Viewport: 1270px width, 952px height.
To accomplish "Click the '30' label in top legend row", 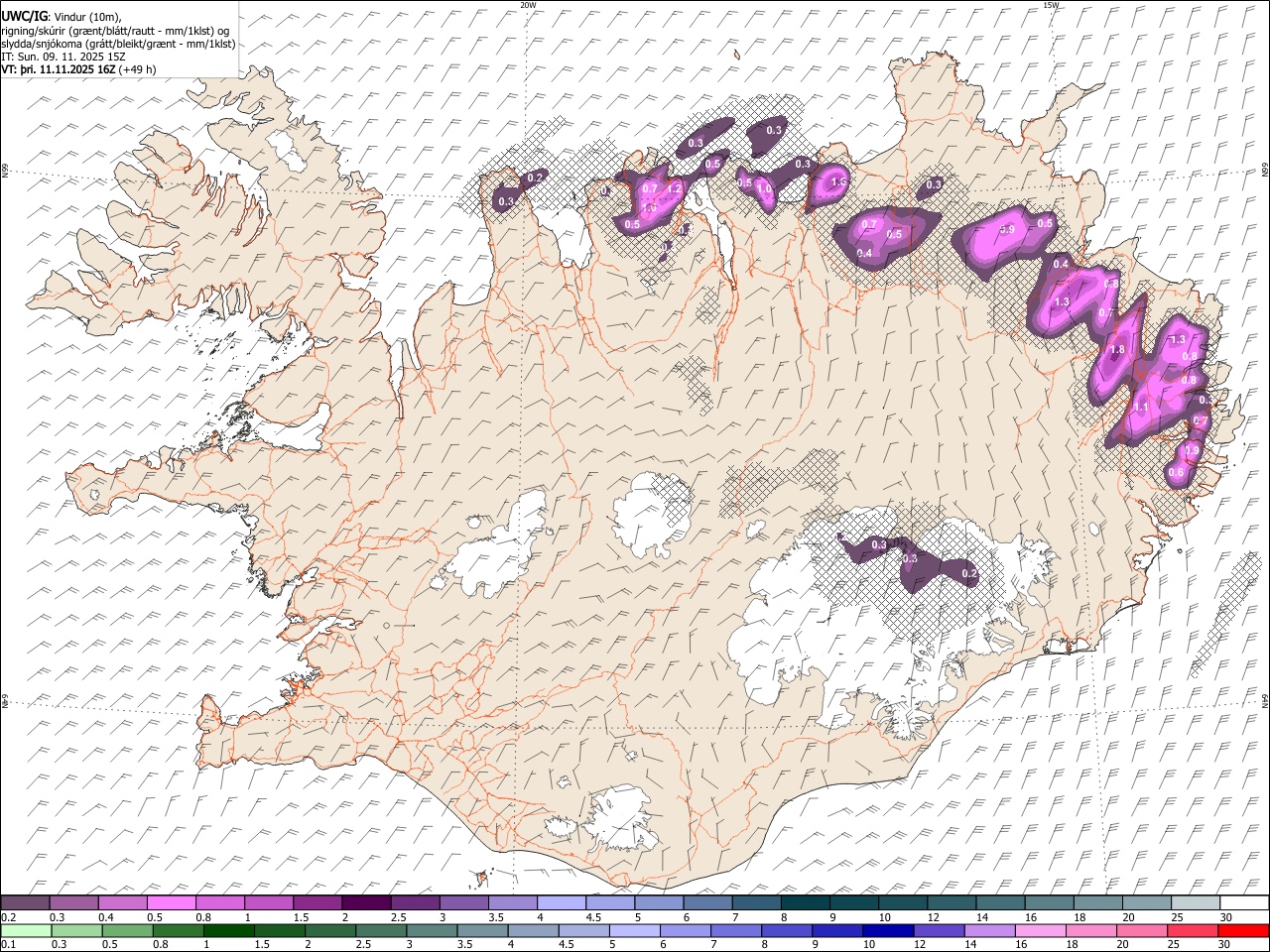I will (x=1226, y=917).
